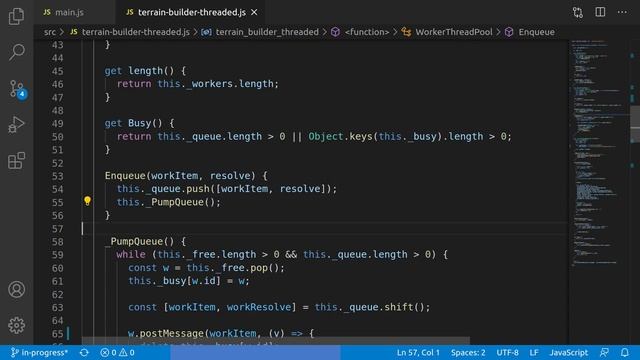Open changes compare icon in editor toolbar

(578, 12)
